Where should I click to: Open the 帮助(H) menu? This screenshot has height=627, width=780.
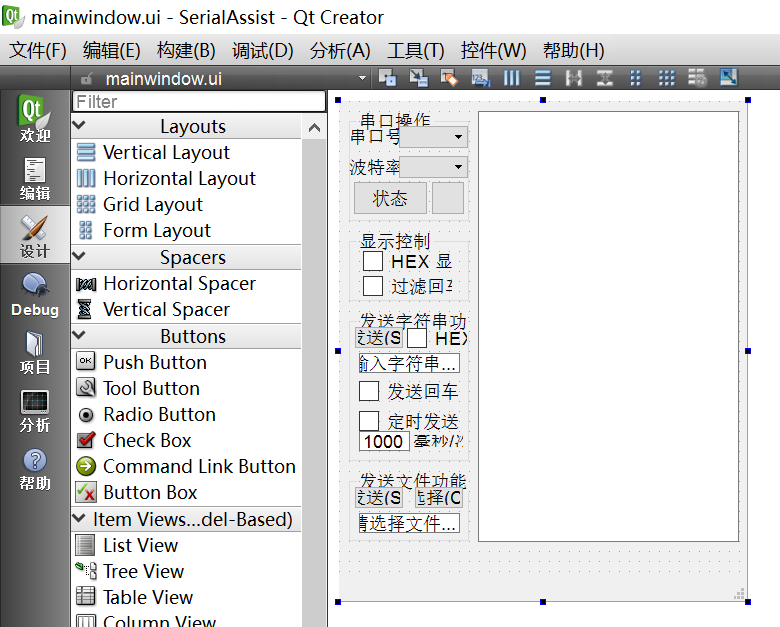click(574, 50)
